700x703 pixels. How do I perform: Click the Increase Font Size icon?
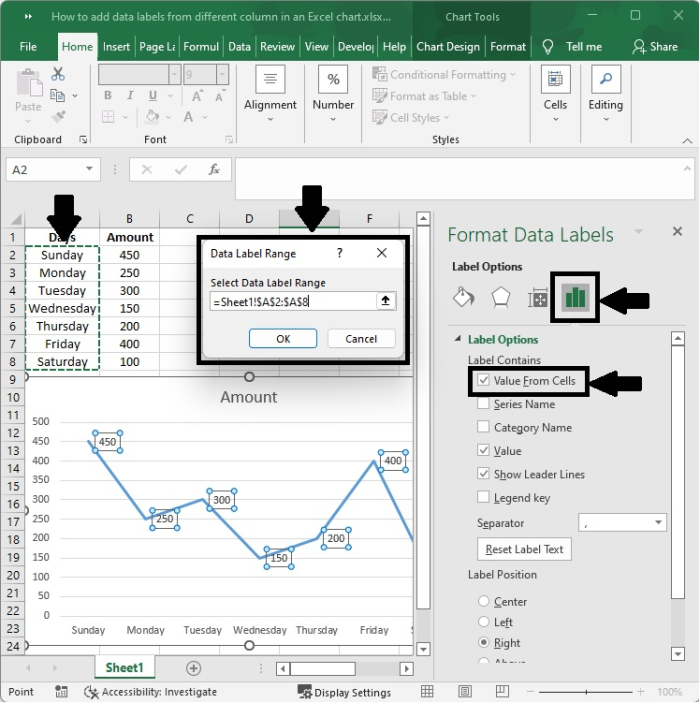[197, 95]
